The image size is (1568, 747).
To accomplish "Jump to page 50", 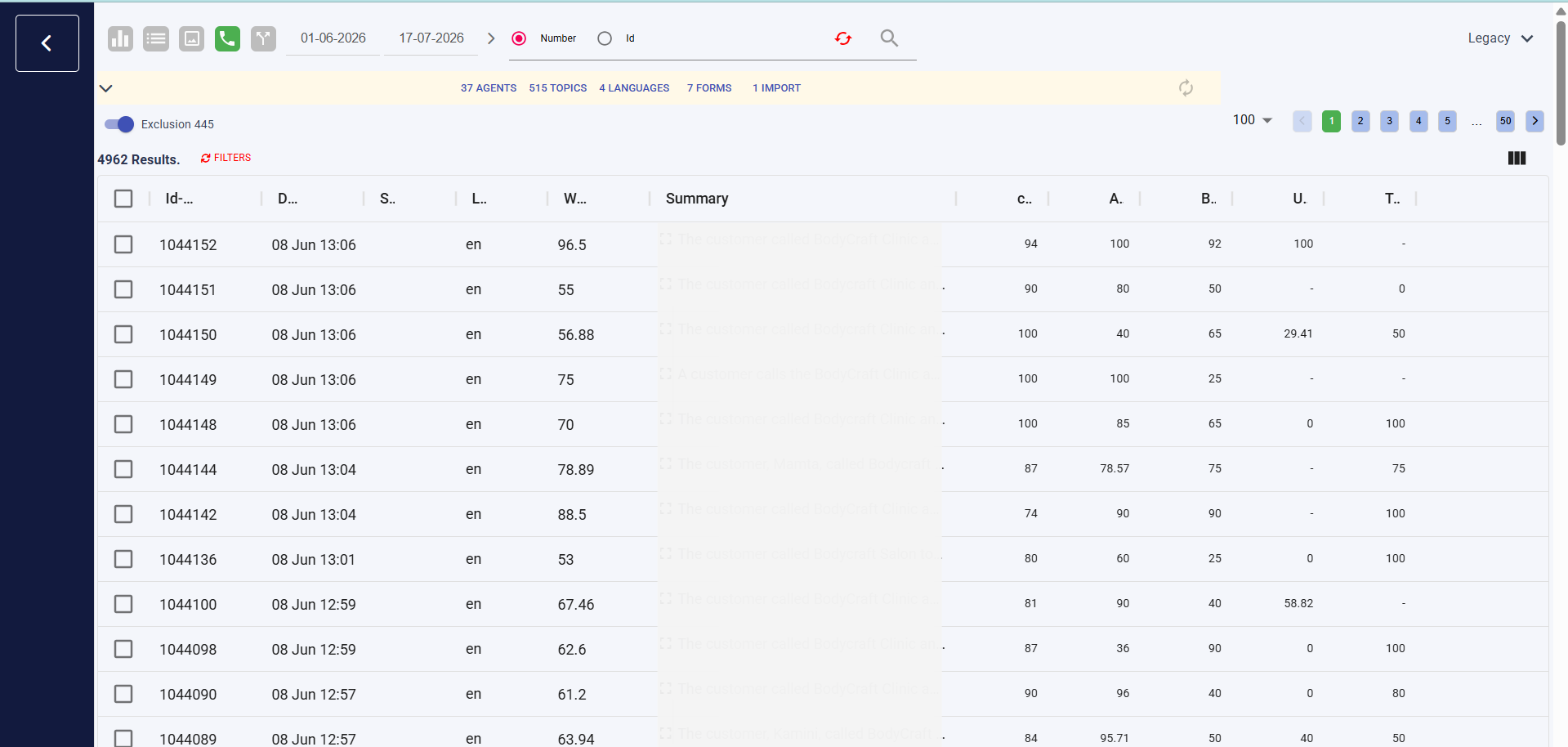I will pyautogui.click(x=1505, y=121).
